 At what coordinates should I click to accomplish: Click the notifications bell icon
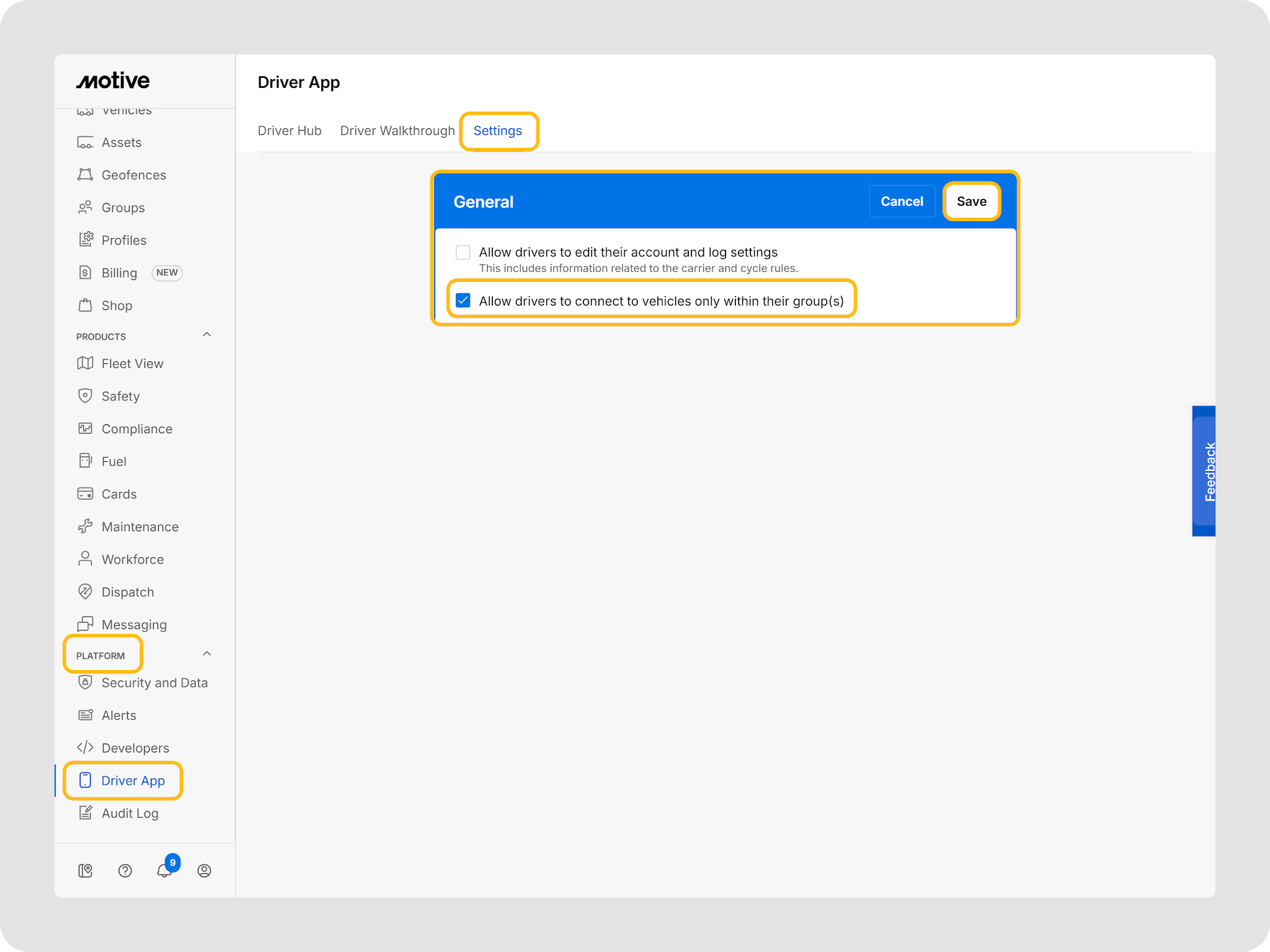(164, 871)
